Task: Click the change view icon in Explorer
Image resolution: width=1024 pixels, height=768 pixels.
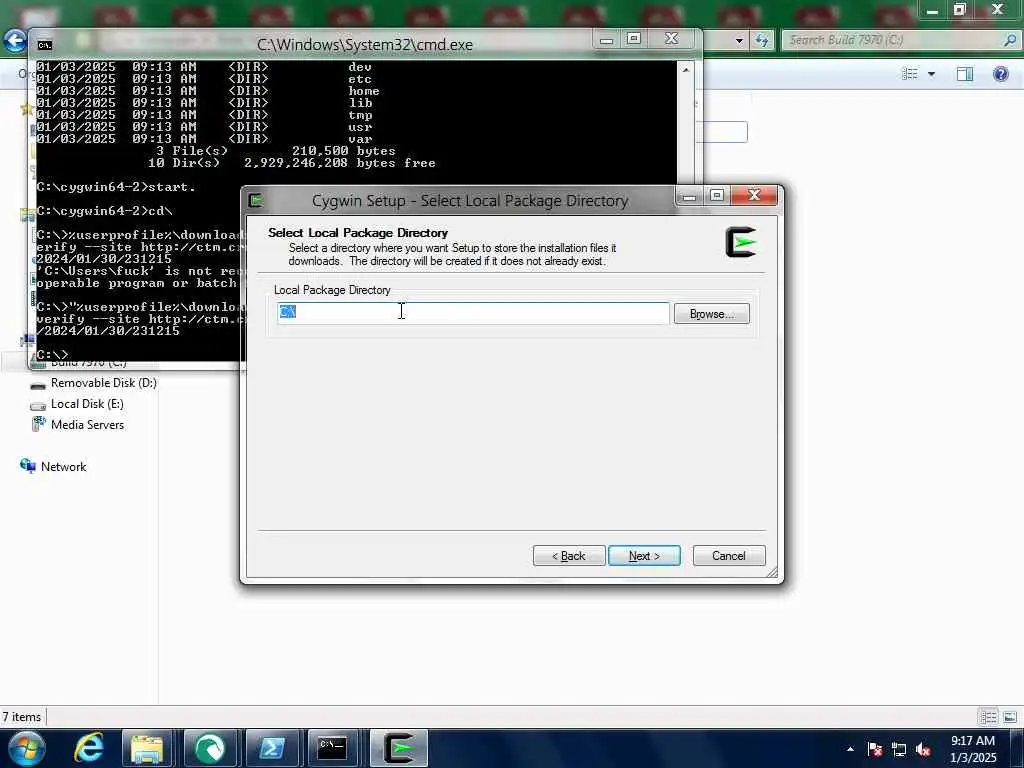Action: click(909, 74)
